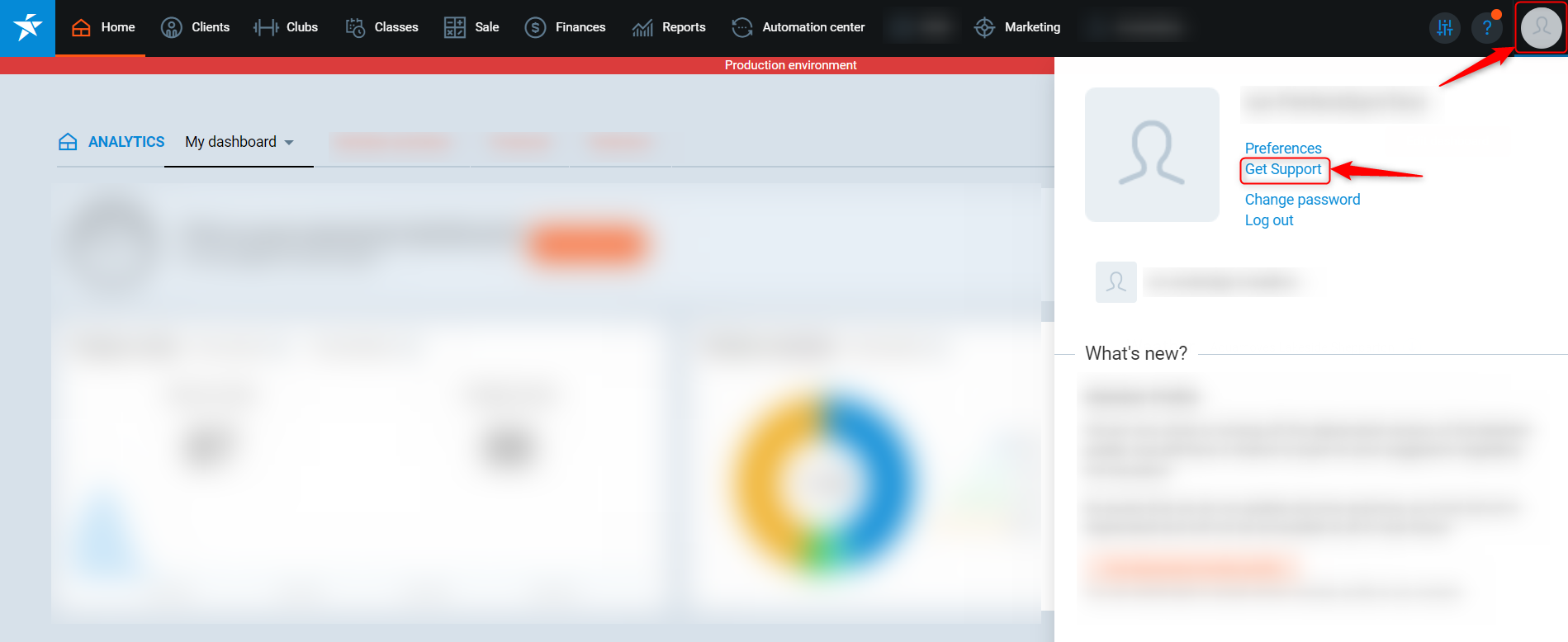The width and height of the screenshot is (1568, 642).
Task: Open the settings sliders icon
Action: click(x=1444, y=28)
